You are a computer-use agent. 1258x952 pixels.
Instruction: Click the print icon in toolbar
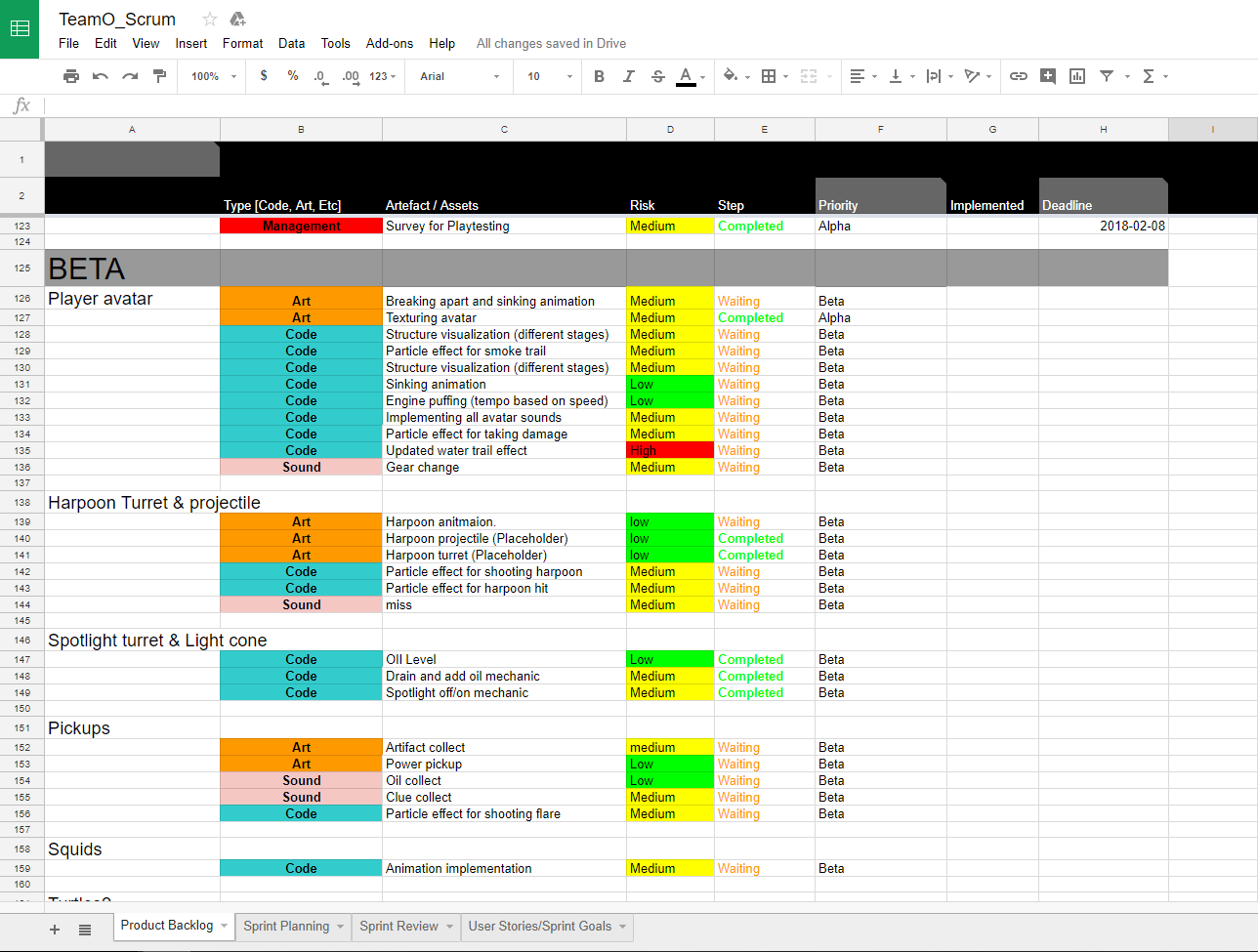[x=71, y=76]
